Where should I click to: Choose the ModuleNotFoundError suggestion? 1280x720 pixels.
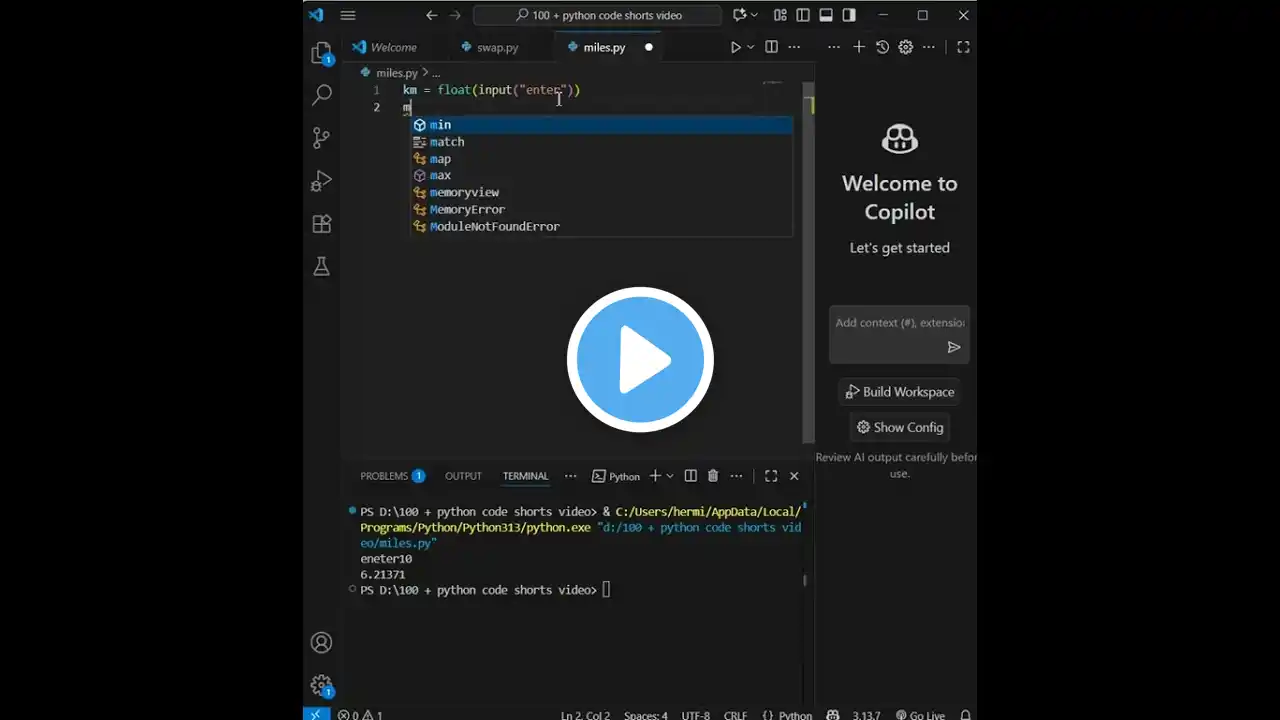[602, 226]
